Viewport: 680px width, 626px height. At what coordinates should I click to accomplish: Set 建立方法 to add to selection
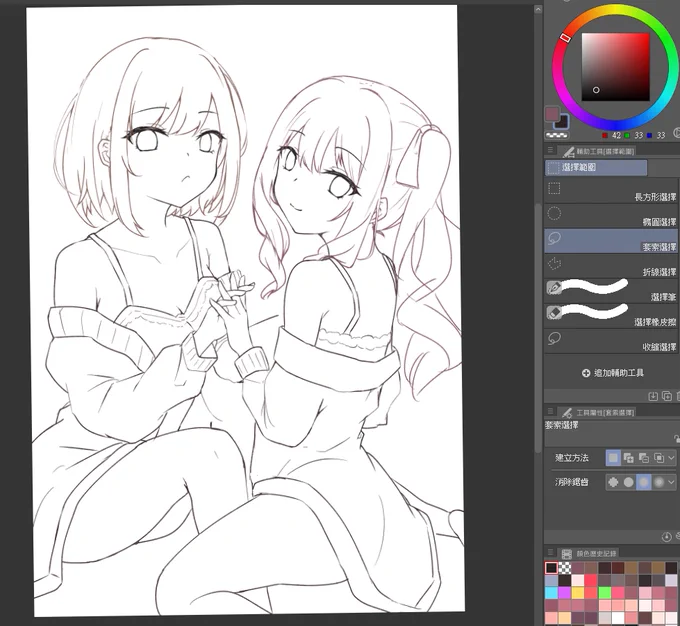pyautogui.click(x=628, y=458)
